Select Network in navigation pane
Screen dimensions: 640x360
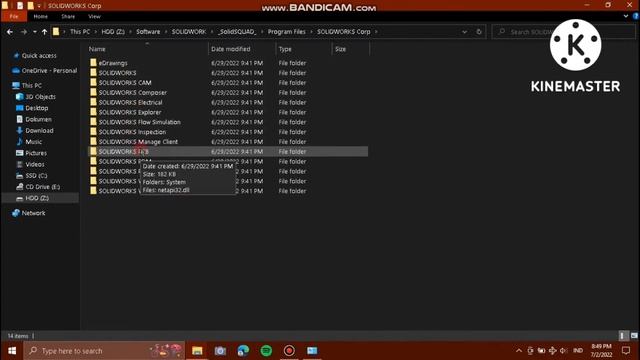point(29,213)
